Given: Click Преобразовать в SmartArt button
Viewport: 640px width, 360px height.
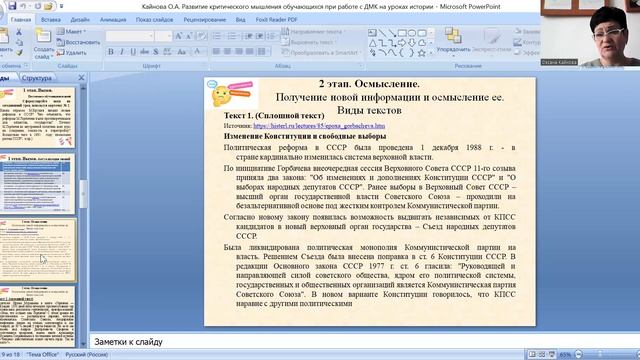Looking at the screenshot, I should (x=322, y=53).
